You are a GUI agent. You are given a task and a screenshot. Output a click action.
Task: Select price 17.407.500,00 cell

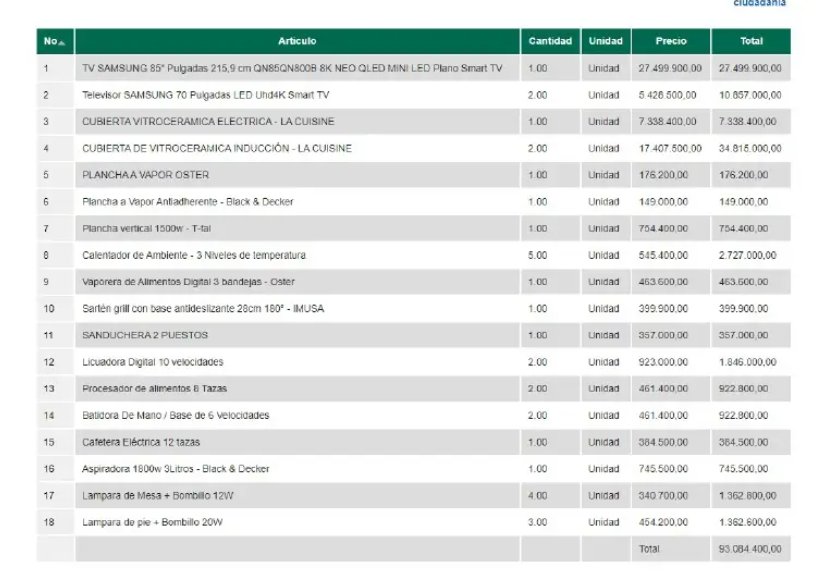(670, 148)
